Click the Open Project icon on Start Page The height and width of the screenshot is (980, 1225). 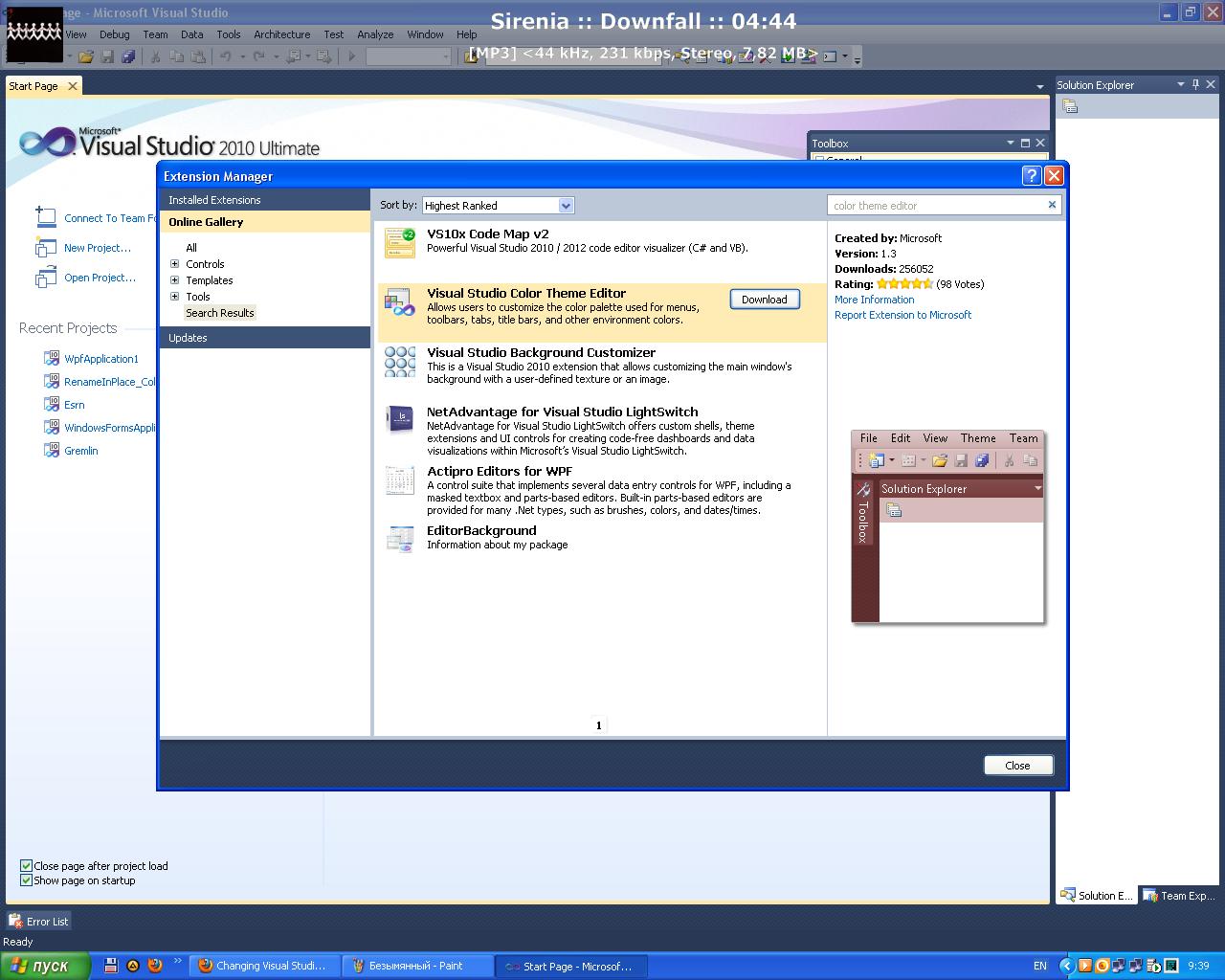[45, 278]
